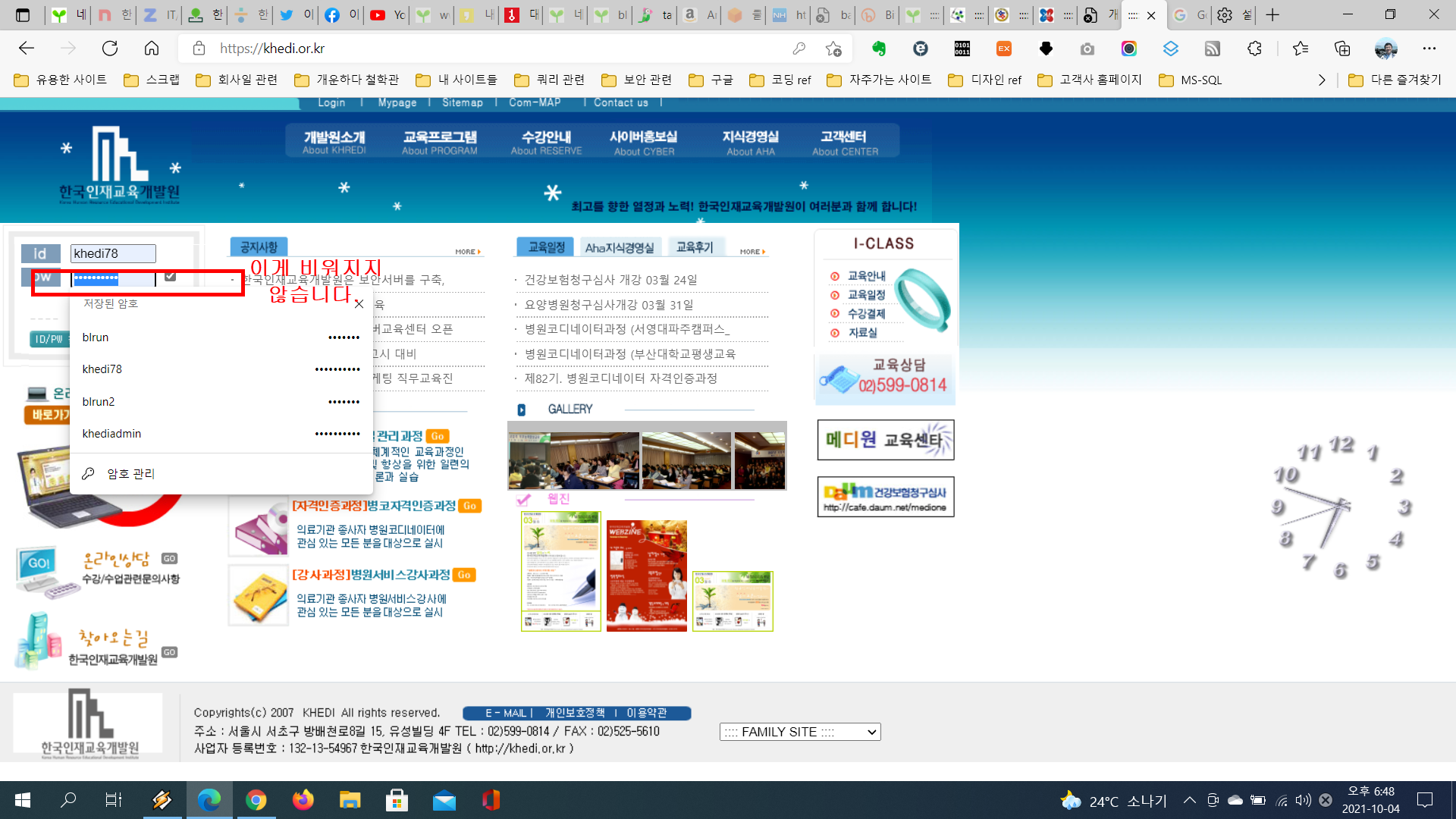
Task: Open the Favorites list icon
Action: (1301, 49)
